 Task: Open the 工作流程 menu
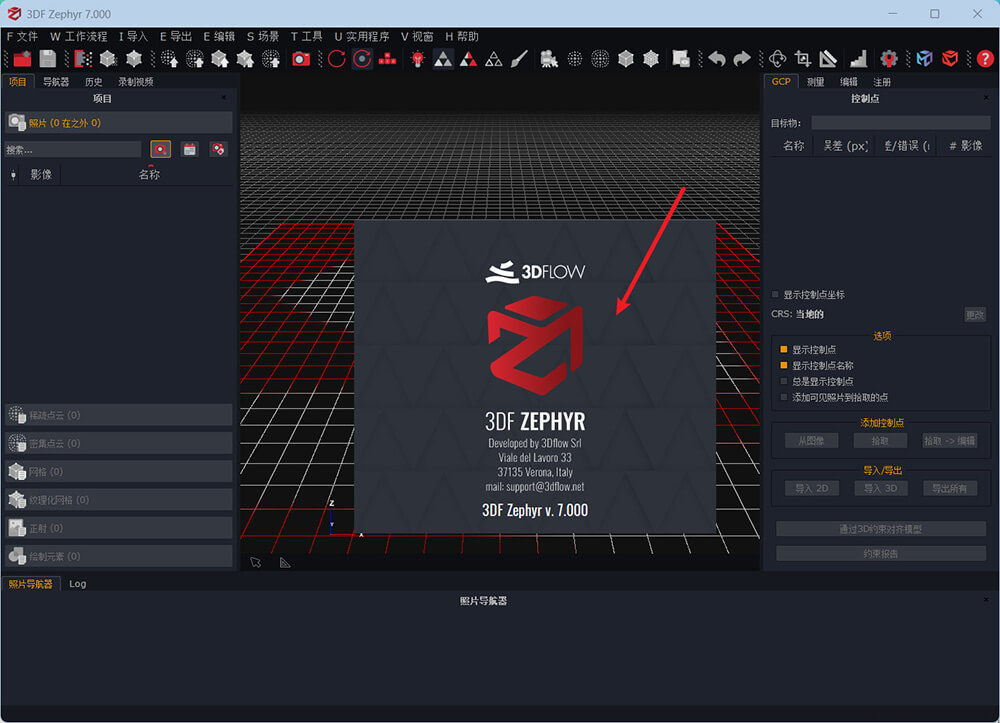coord(78,36)
